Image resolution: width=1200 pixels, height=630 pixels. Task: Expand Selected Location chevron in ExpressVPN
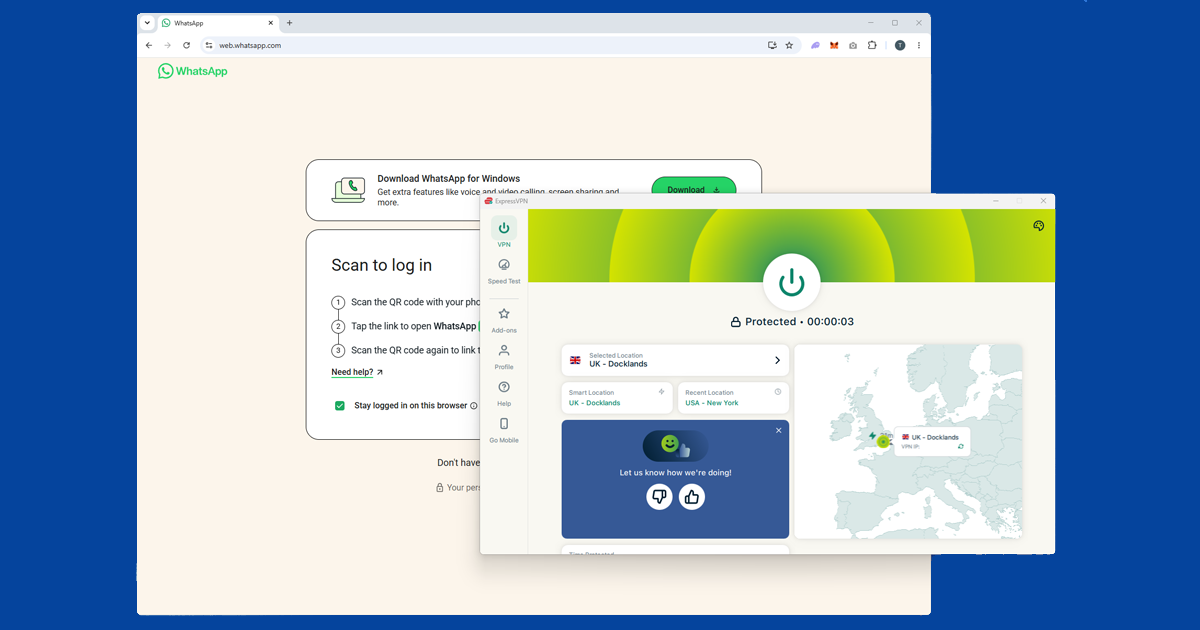click(x=777, y=360)
